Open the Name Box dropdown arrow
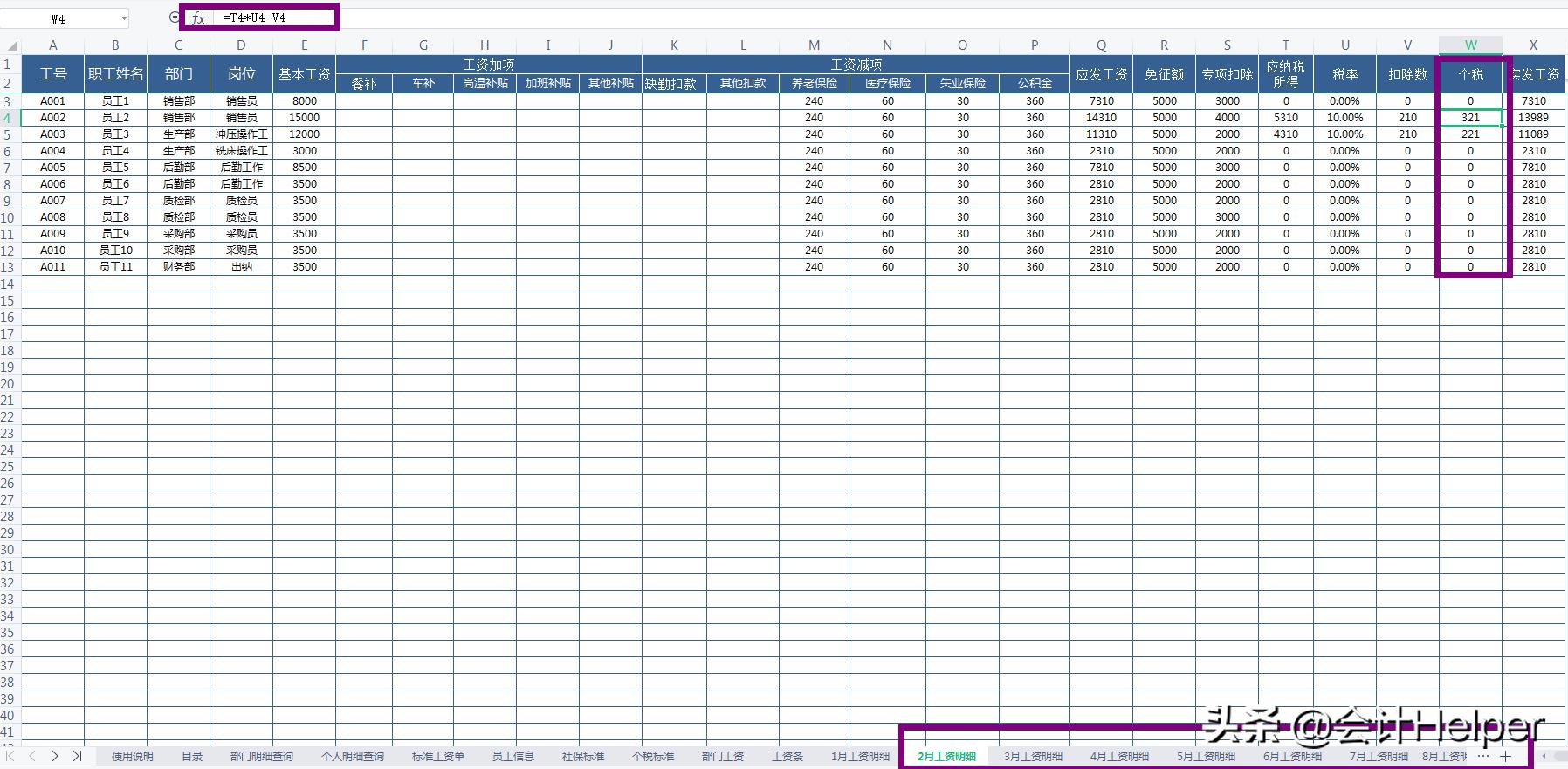The height and width of the screenshot is (769, 1568). pos(124,19)
